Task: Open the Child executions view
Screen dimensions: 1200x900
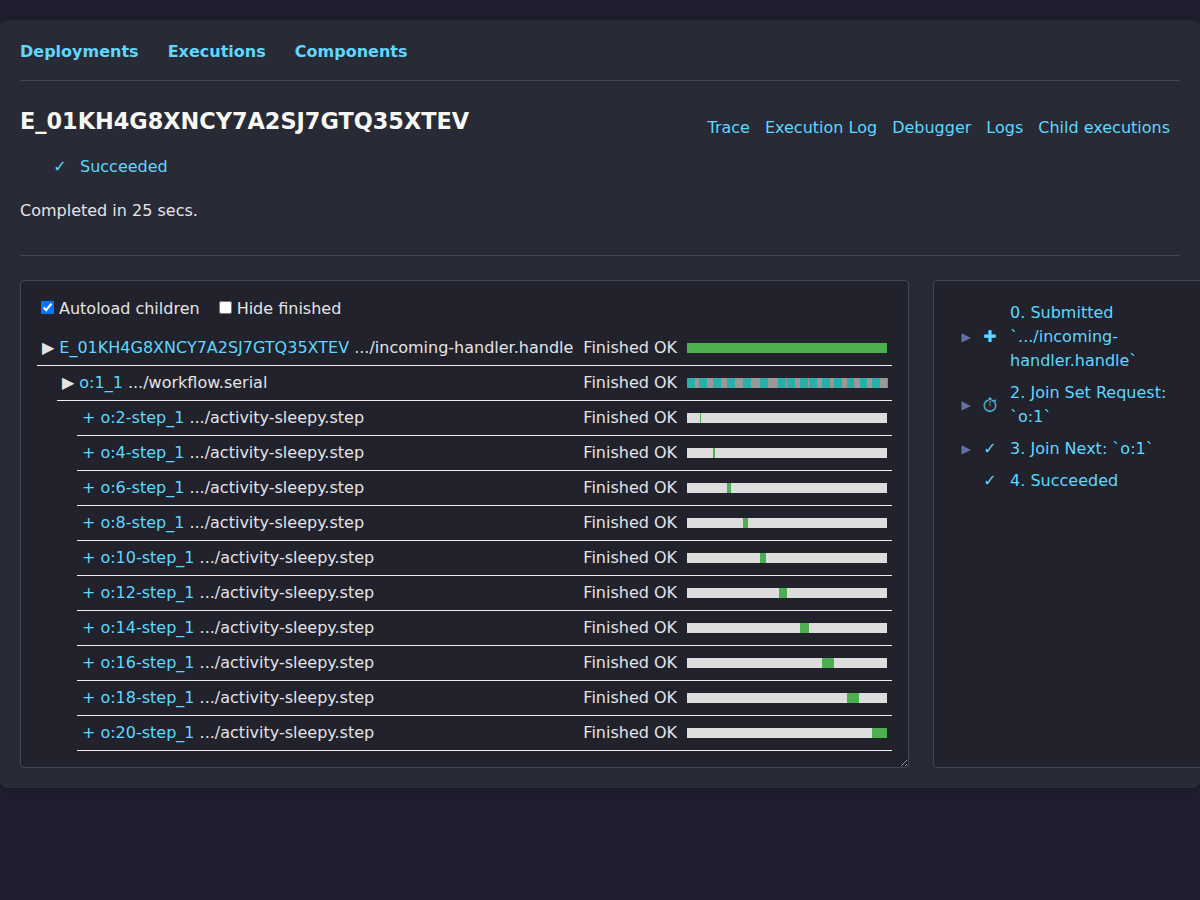Action: 1104,127
